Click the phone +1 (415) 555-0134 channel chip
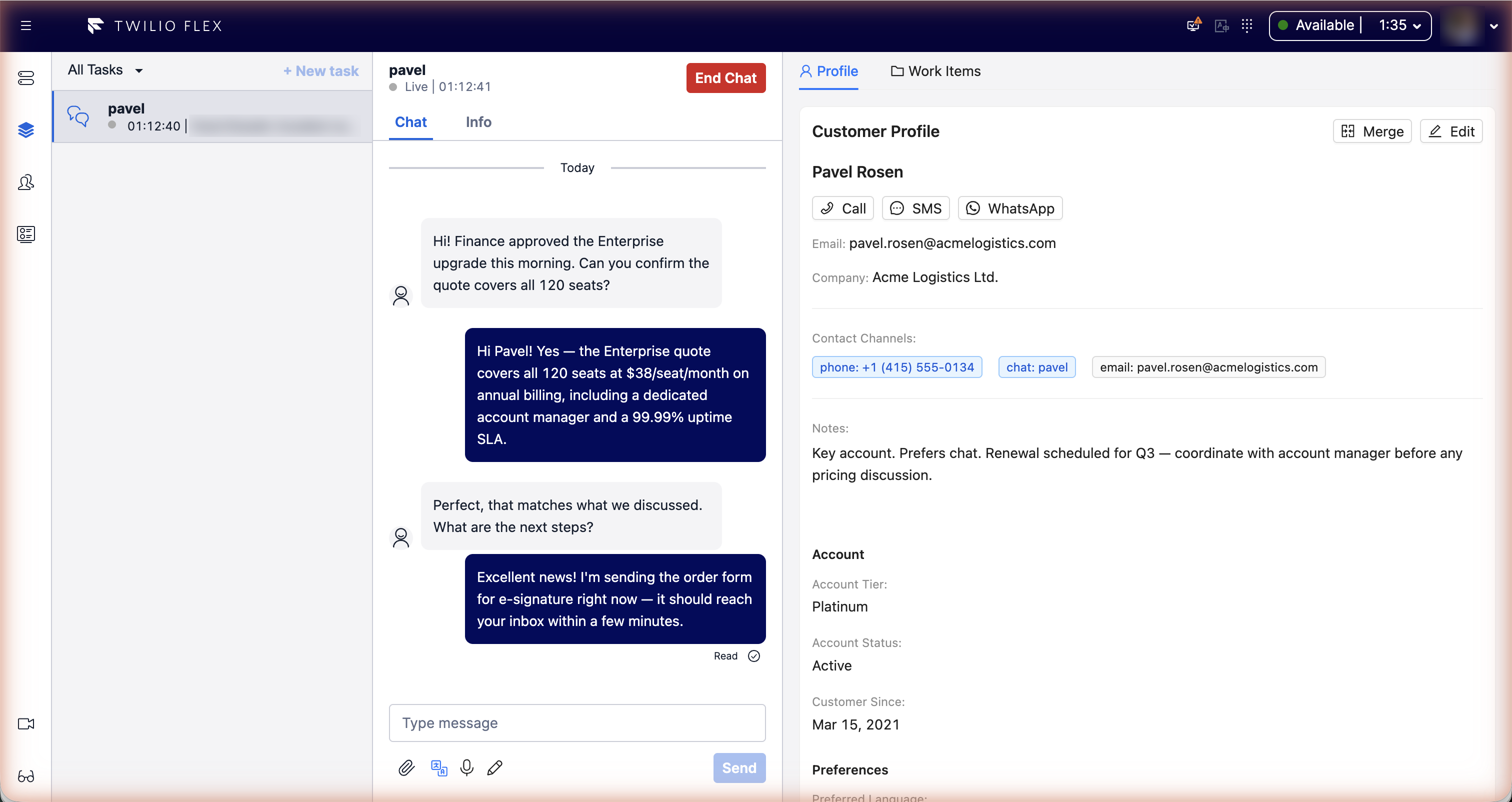Screen dimensions: 1512x802 pos(896,367)
